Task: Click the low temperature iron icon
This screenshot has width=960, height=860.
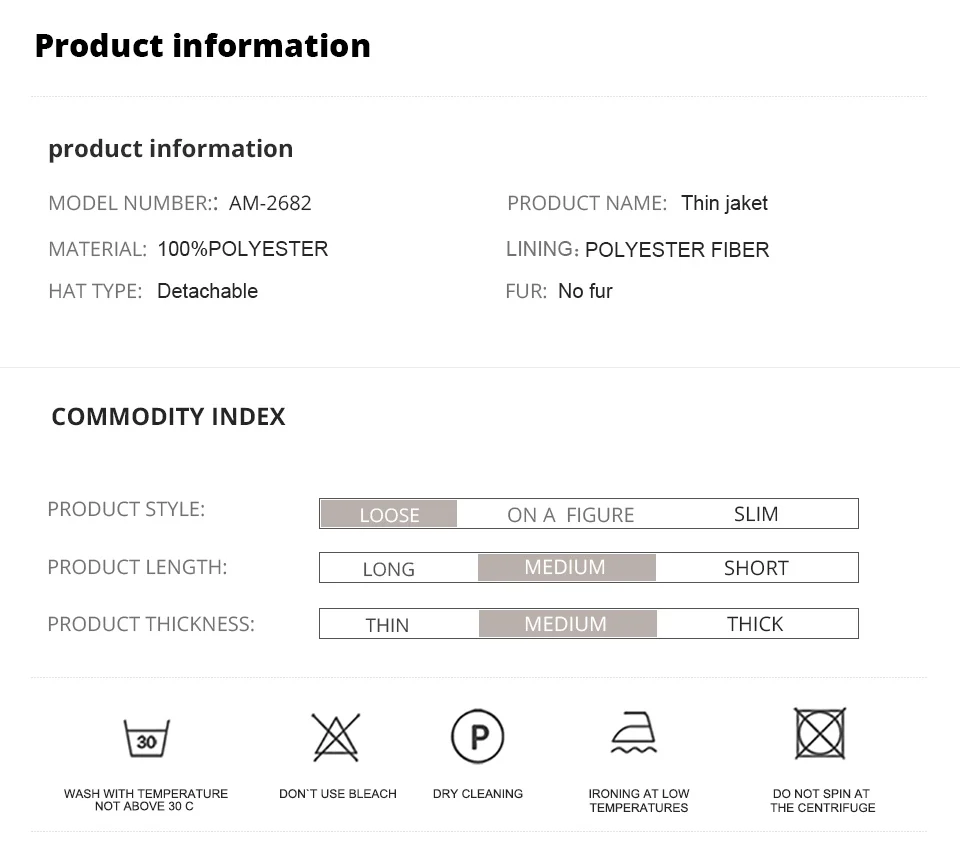Action: (x=634, y=733)
